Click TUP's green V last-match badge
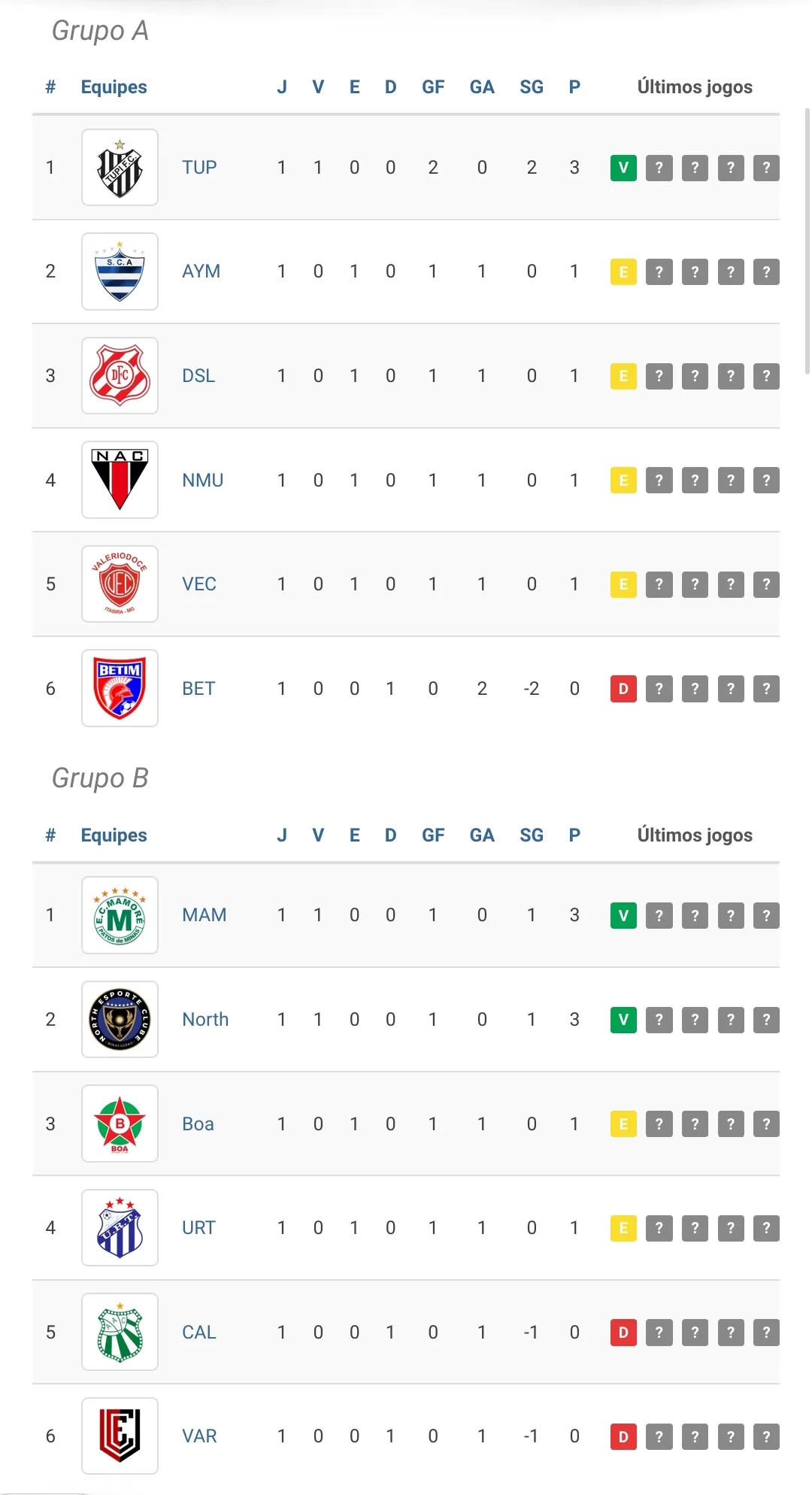812x1495 pixels. (x=623, y=168)
